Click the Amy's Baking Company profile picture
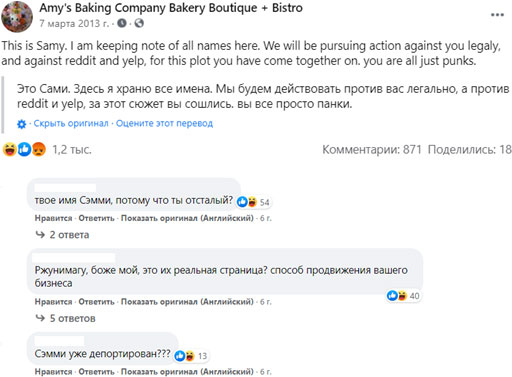Screen dimensions: 512x377 pyautogui.click(x=17, y=17)
